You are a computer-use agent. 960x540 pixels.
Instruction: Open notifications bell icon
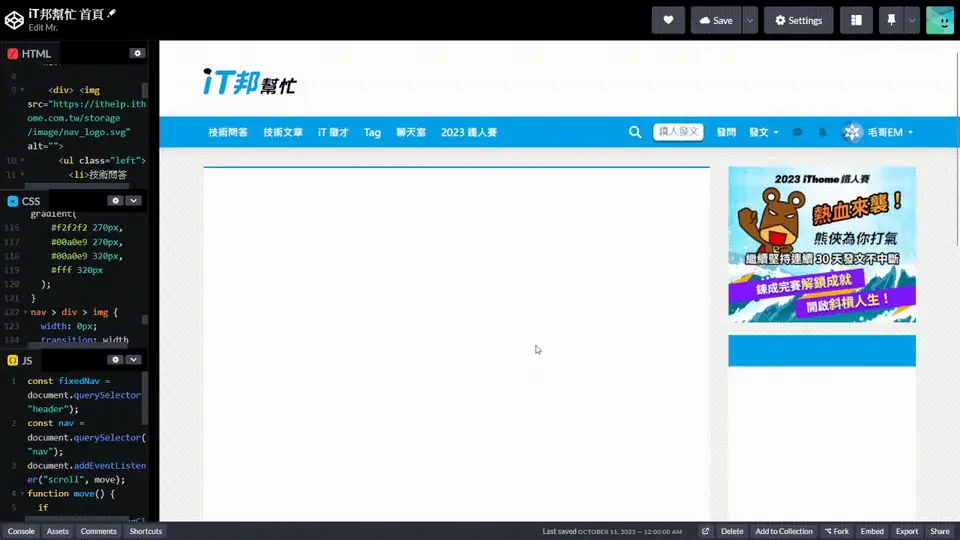pyautogui.click(x=822, y=132)
